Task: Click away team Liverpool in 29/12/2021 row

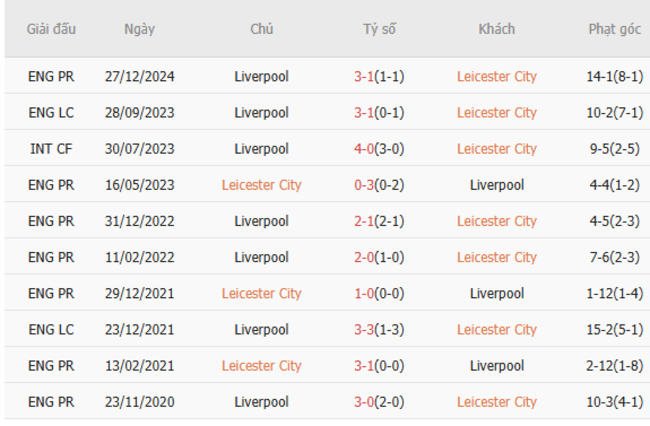Action: [x=496, y=293]
